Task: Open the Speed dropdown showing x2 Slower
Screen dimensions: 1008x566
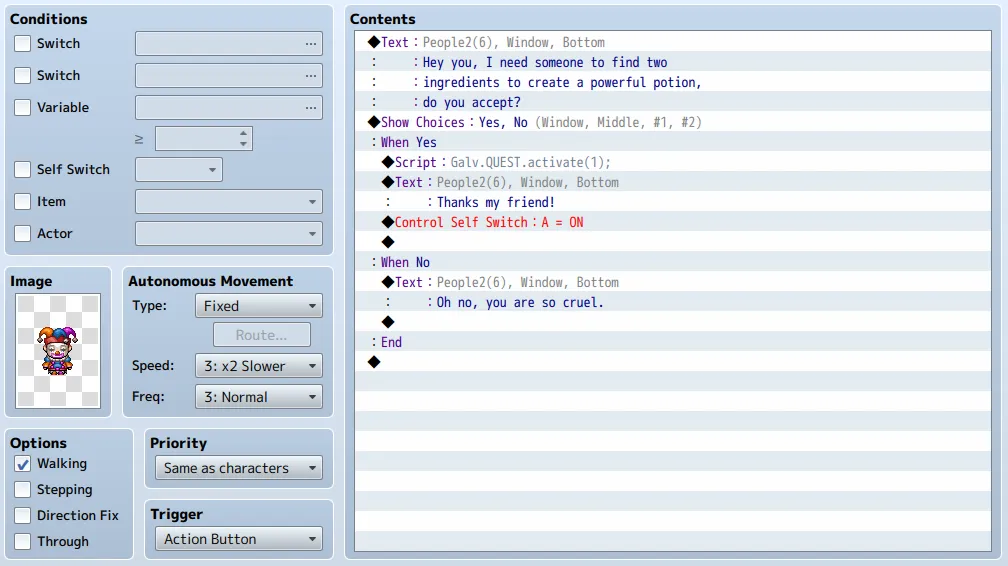Action: click(x=259, y=366)
